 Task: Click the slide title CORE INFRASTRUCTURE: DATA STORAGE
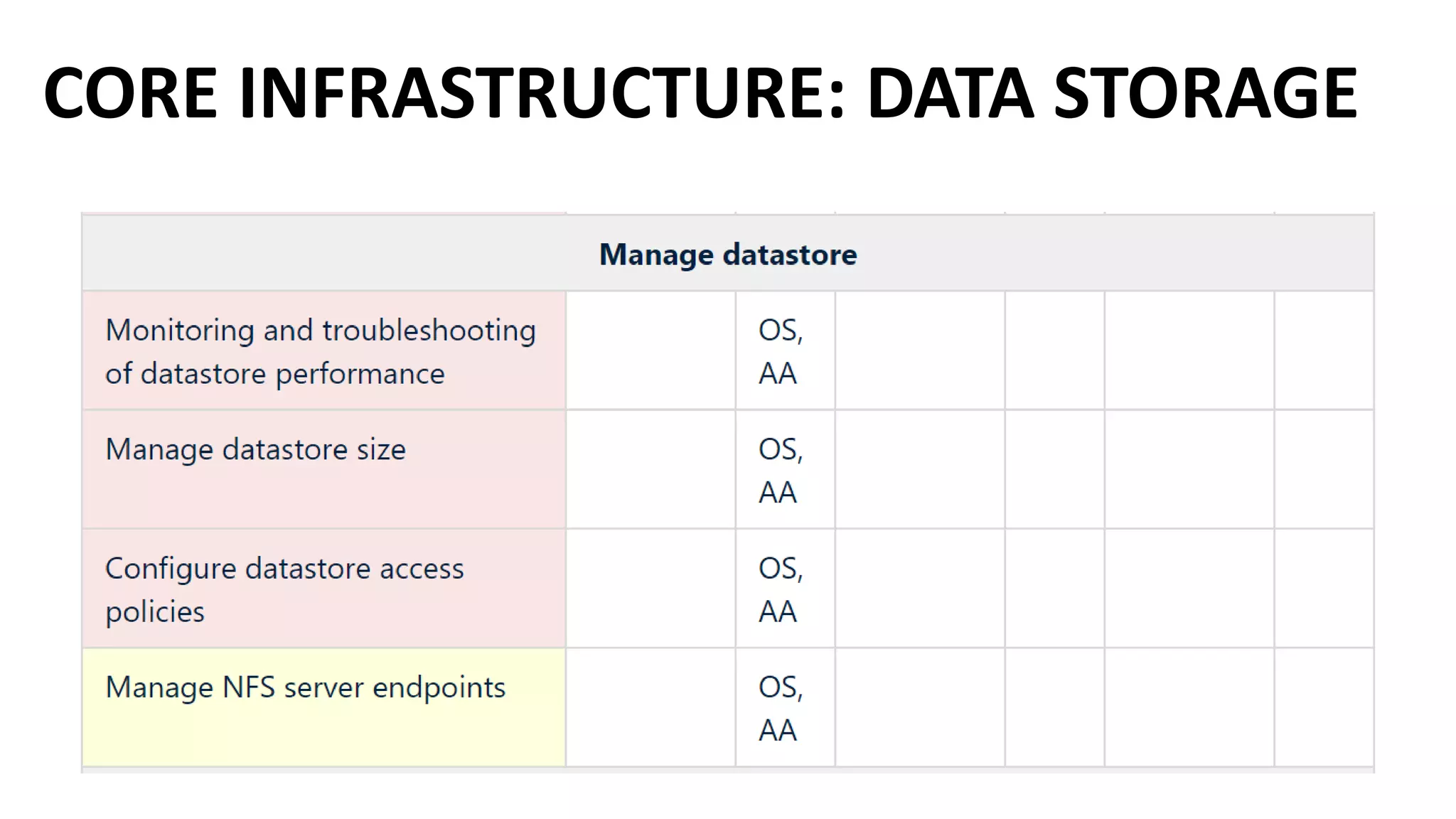pos(700,92)
